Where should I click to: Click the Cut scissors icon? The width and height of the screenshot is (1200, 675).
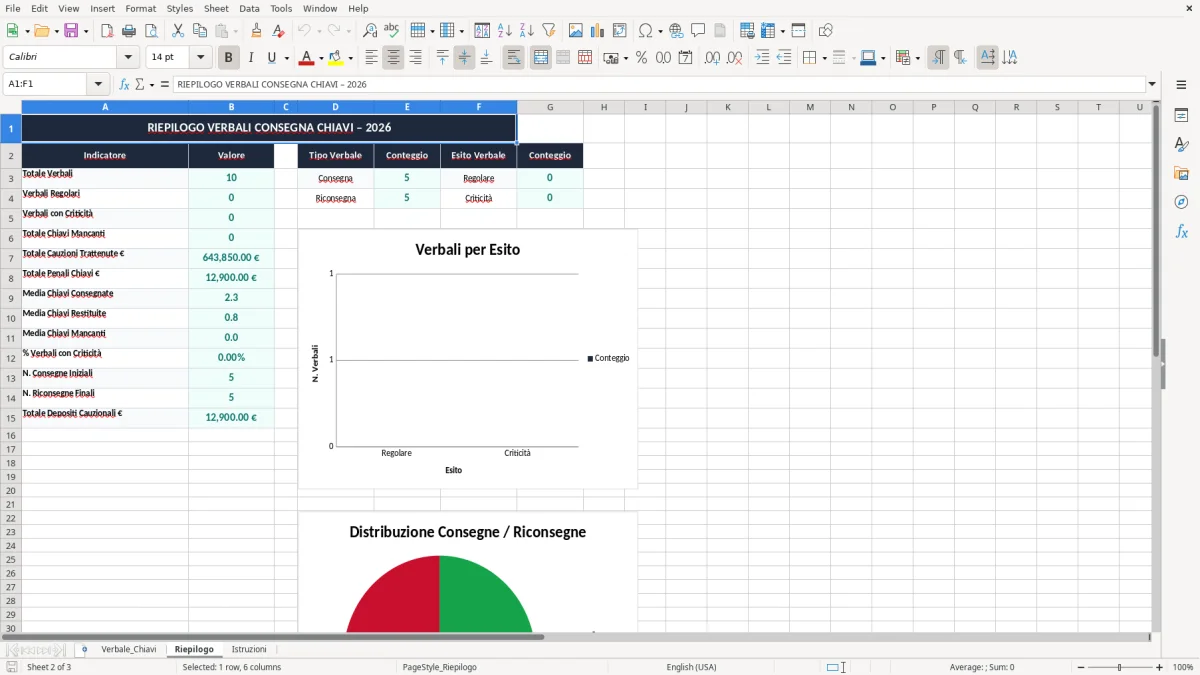(178, 31)
